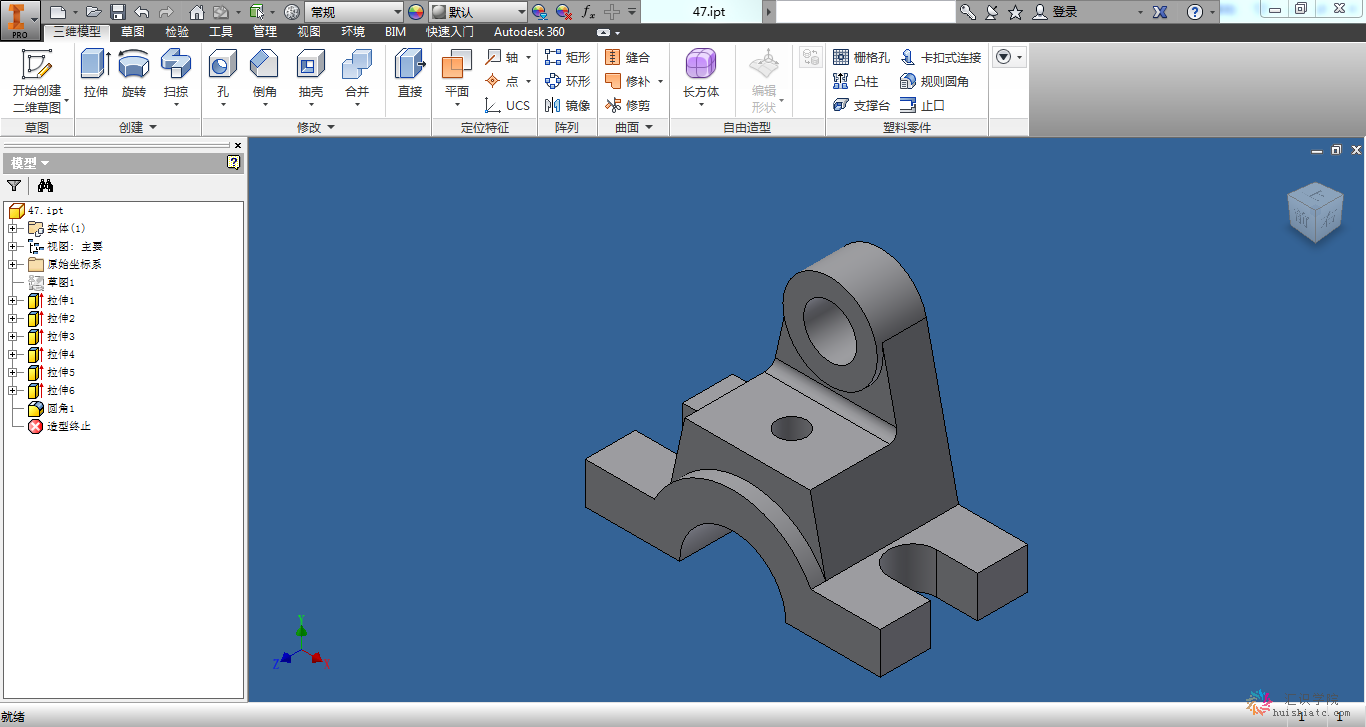Click the 点 work point tool
This screenshot has width=1366, height=727.
[507, 81]
